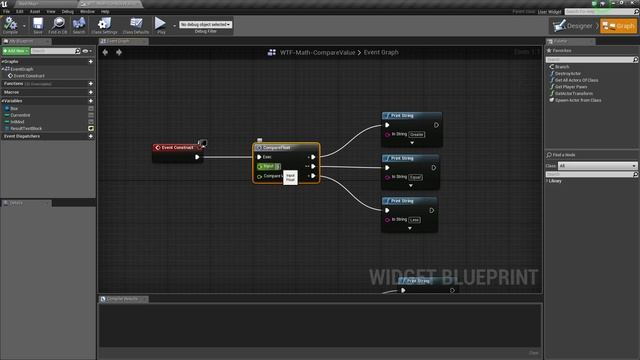The image size is (640, 360).
Task: Click exec output pin of Greater Print String
Action: [436, 125]
